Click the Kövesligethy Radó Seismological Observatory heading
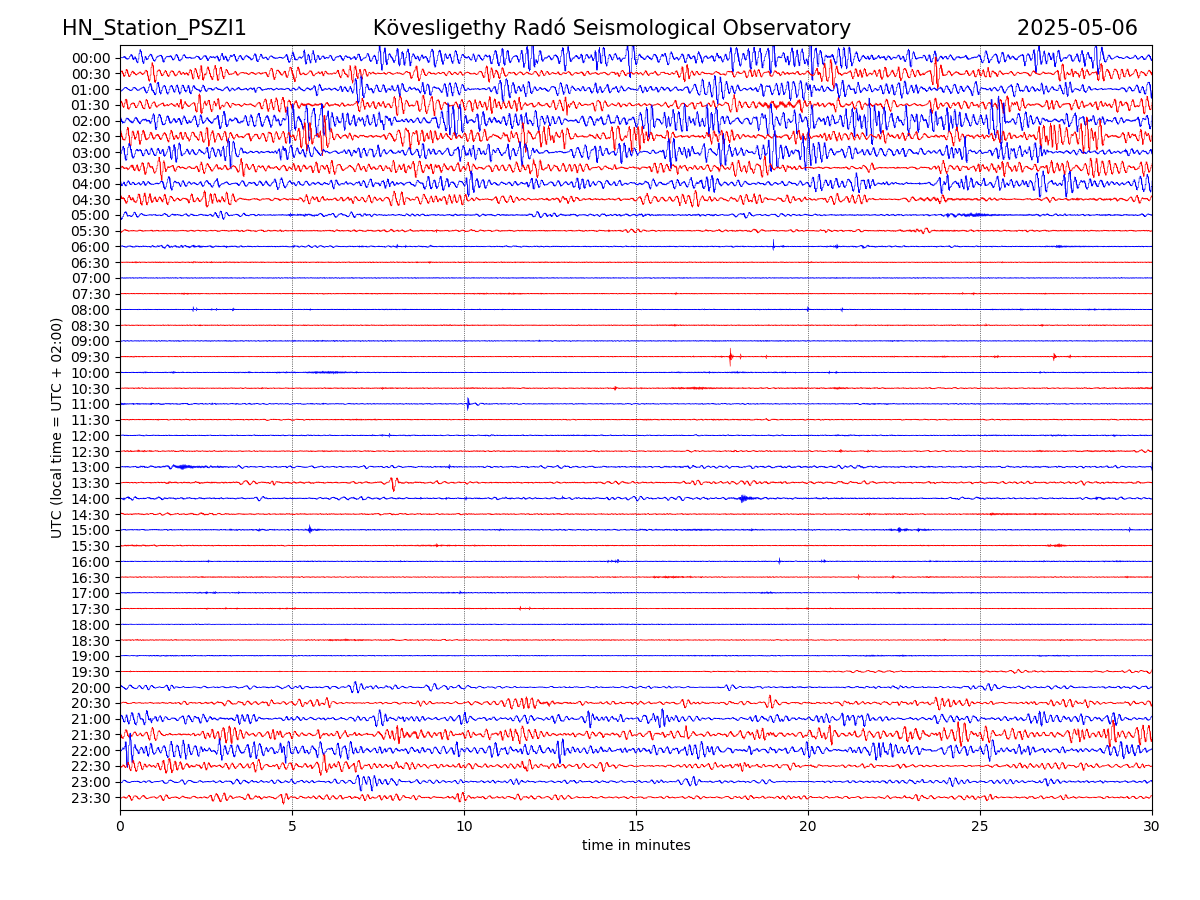Image resolution: width=1200 pixels, height=900 pixels. [x=611, y=29]
